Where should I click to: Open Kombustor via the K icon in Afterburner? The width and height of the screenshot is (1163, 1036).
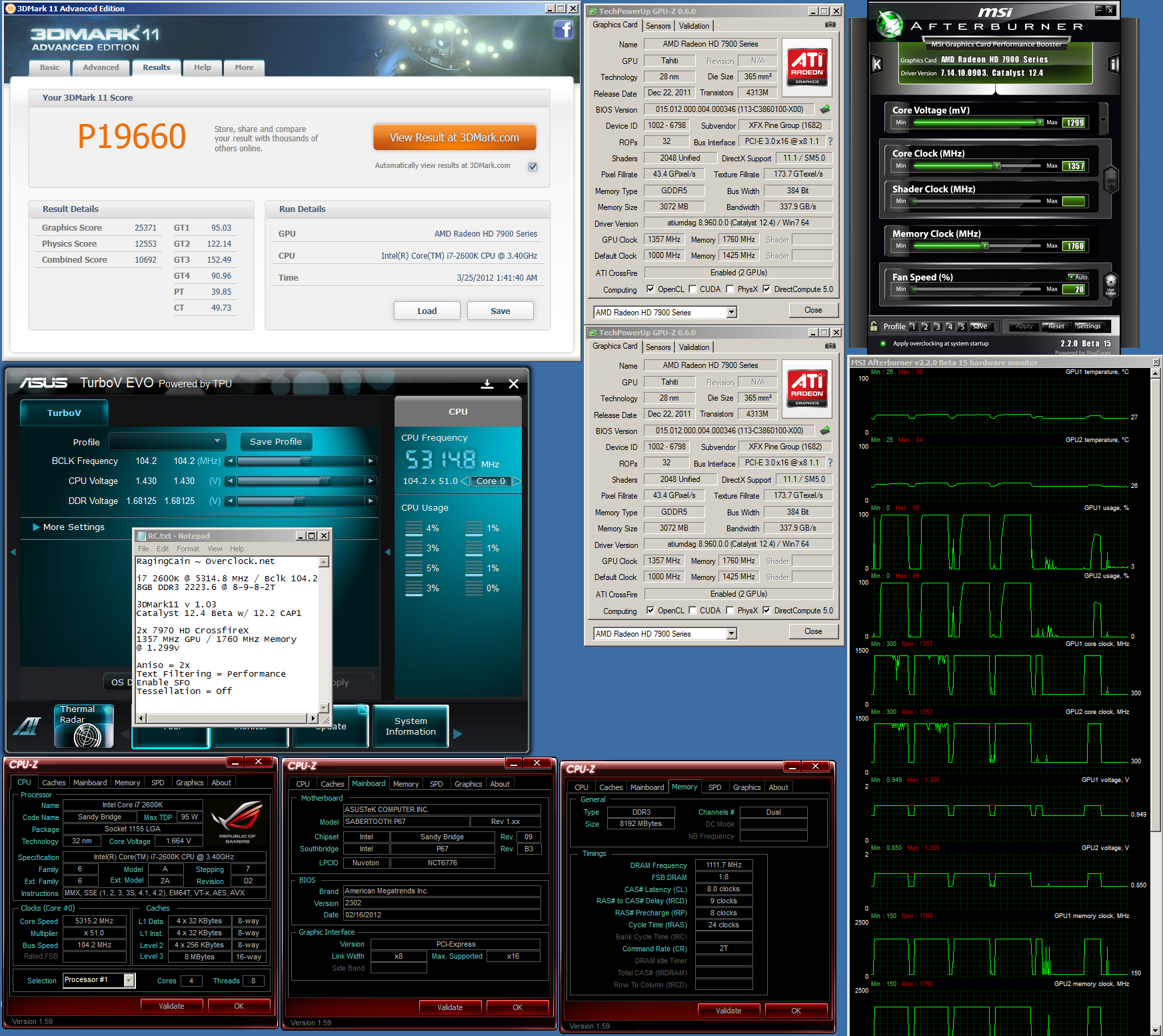point(877,65)
